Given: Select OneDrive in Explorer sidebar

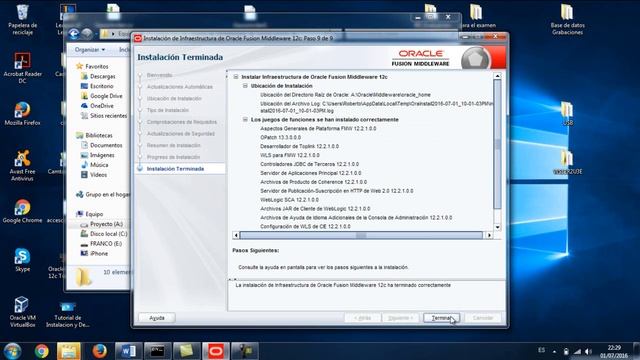Looking at the screenshot, I should [x=102, y=106].
